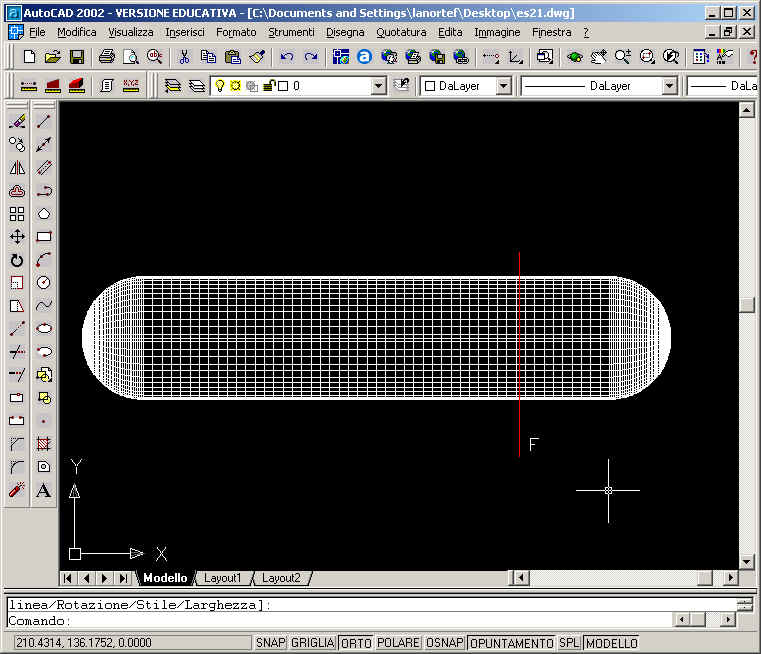Open the File menu
The width and height of the screenshot is (761, 654).
37,32
